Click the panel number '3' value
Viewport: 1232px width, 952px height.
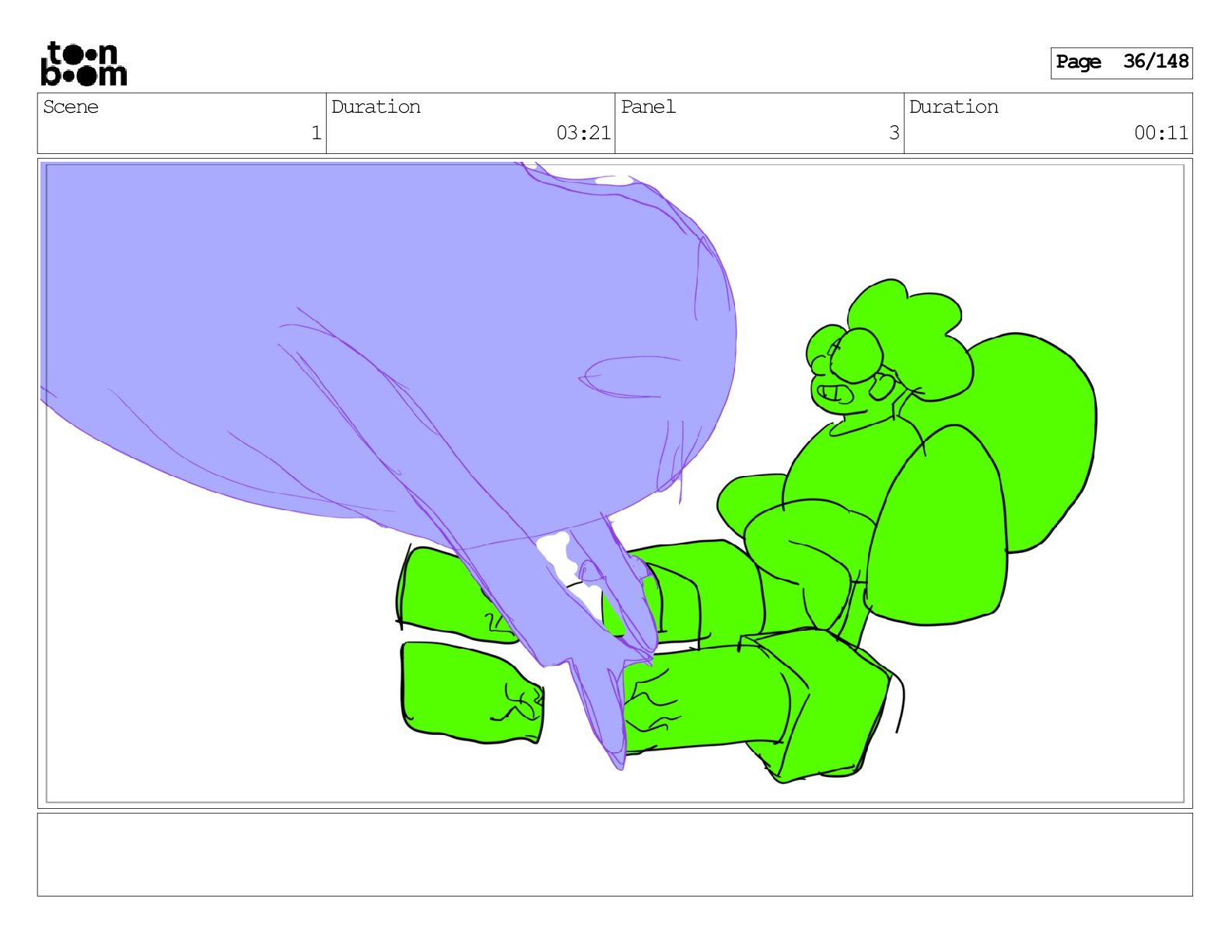point(894,133)
